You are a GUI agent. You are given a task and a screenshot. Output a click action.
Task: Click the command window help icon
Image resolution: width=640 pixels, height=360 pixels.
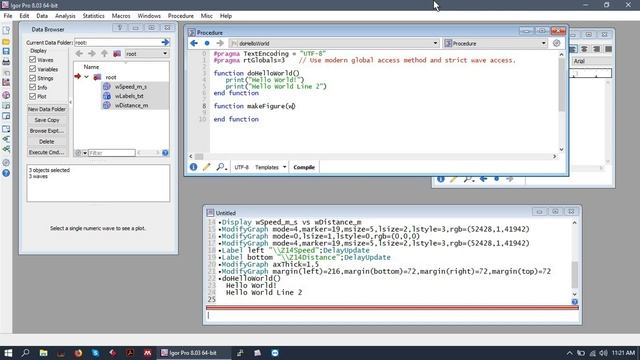click(575, 302)
